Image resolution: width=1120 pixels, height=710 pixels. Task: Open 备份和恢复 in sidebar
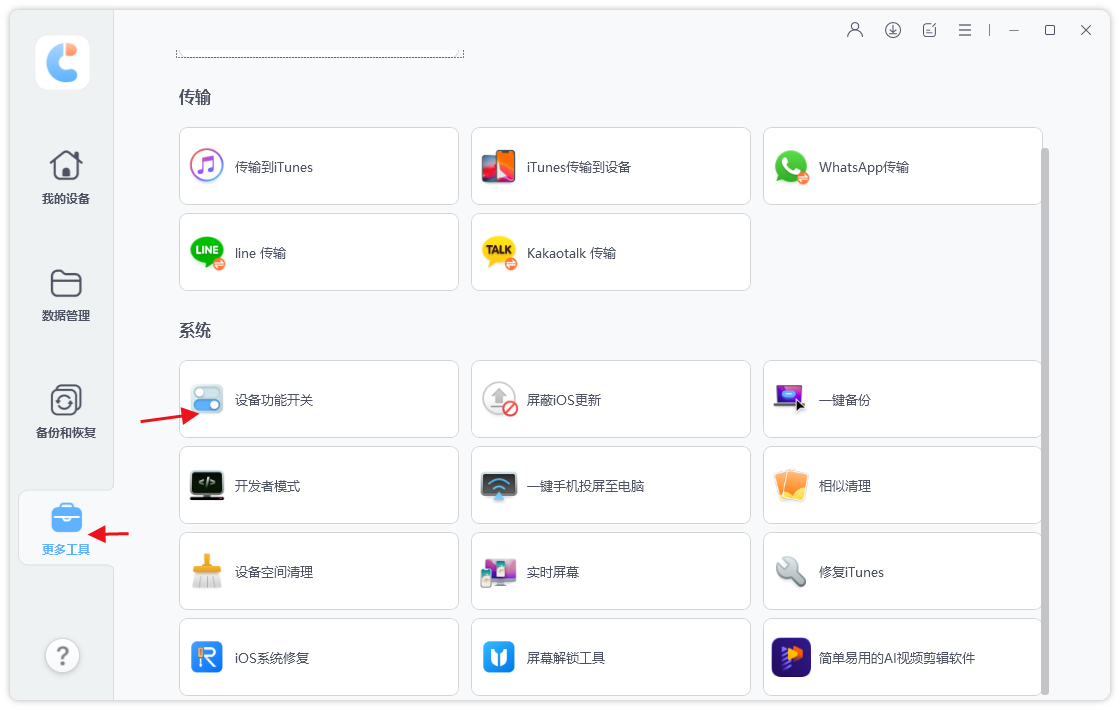tap(66, 412)
